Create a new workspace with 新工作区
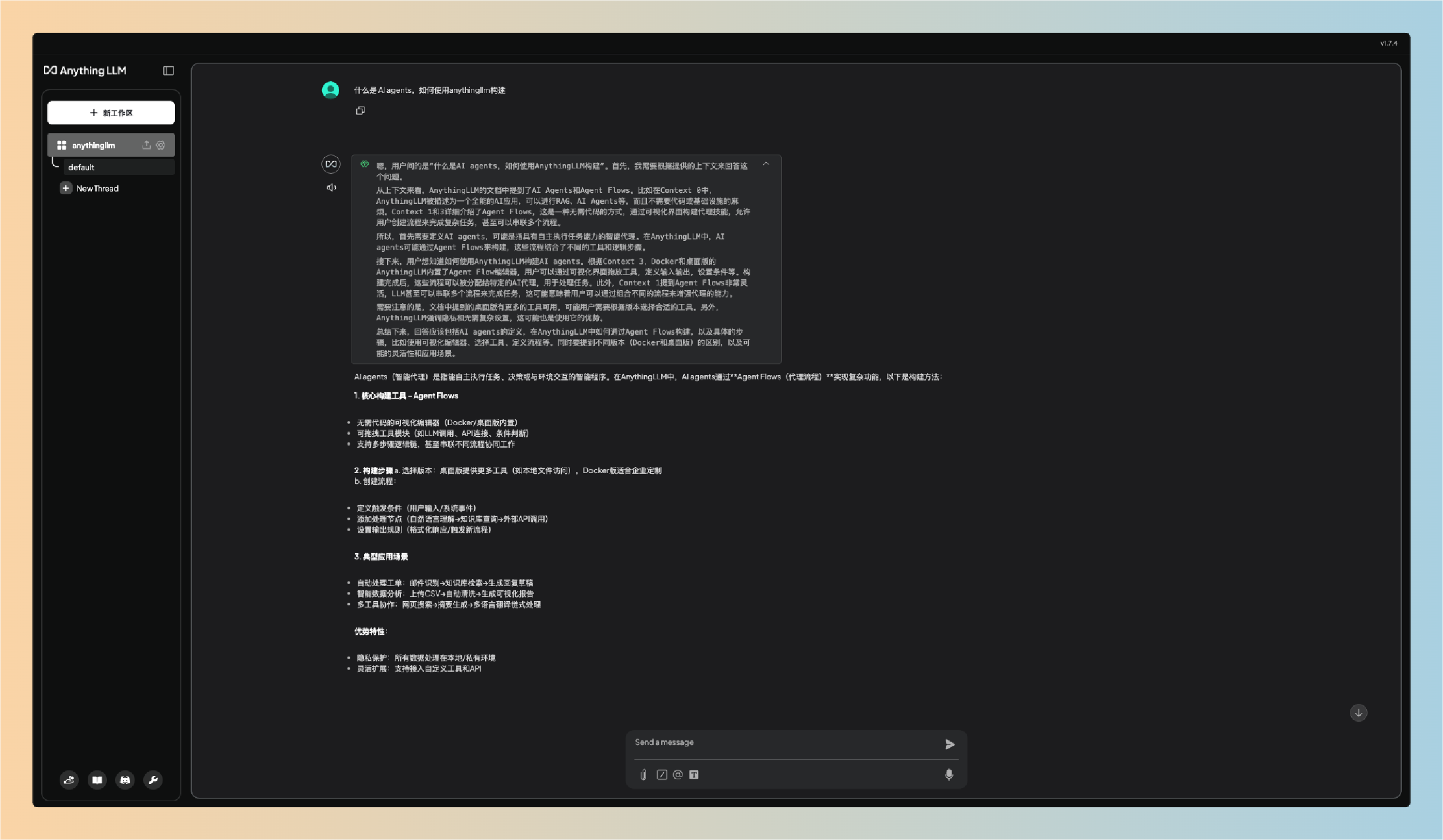1443x840 pixels. coord(111,113)
